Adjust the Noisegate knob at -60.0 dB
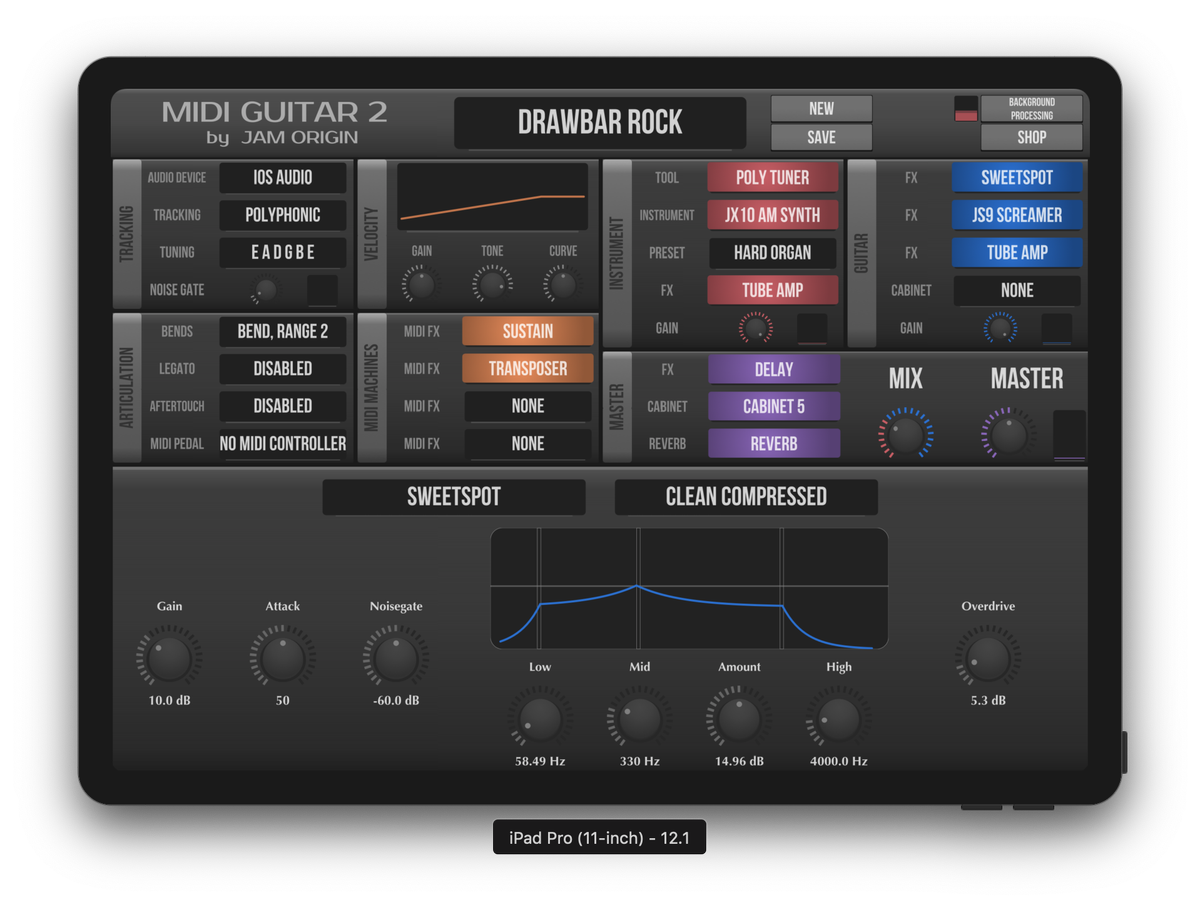The width and height of the screenshot is (1200, 907). coord(395,657)
